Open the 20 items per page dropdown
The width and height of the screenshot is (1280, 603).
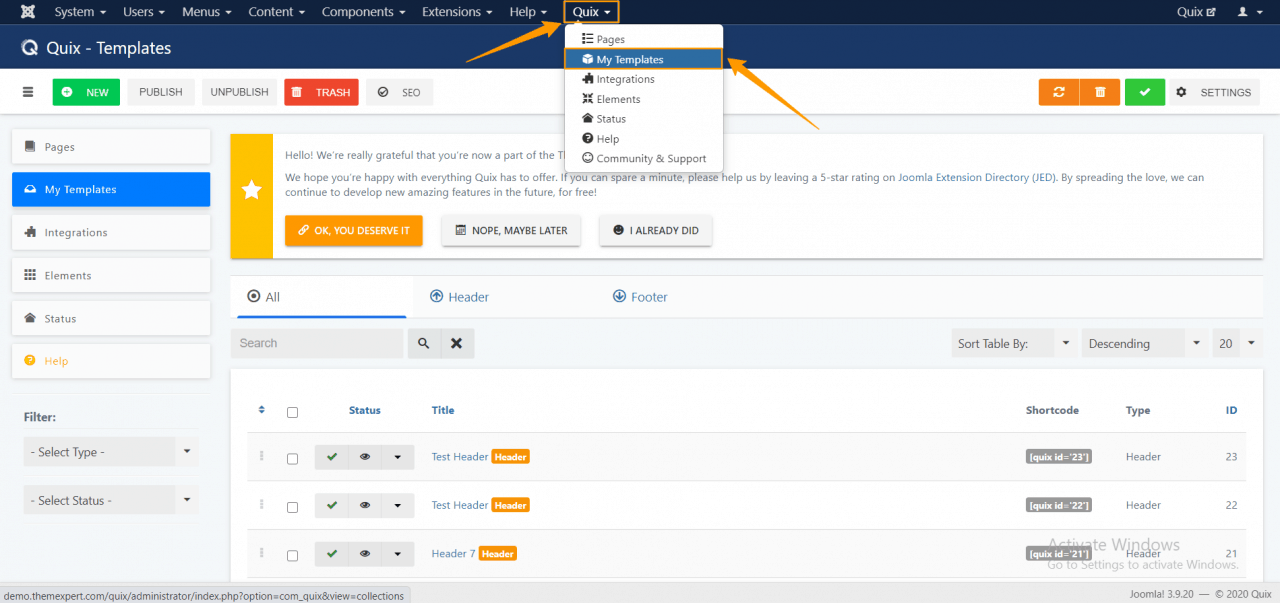click(1238, 343)
